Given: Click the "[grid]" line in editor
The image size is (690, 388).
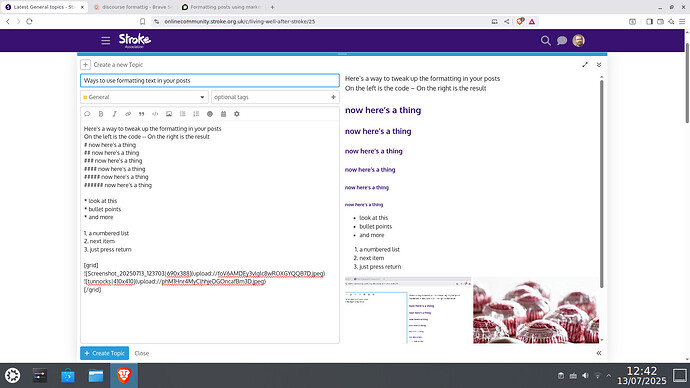Looking at the screenshot, I should [91, 265].
